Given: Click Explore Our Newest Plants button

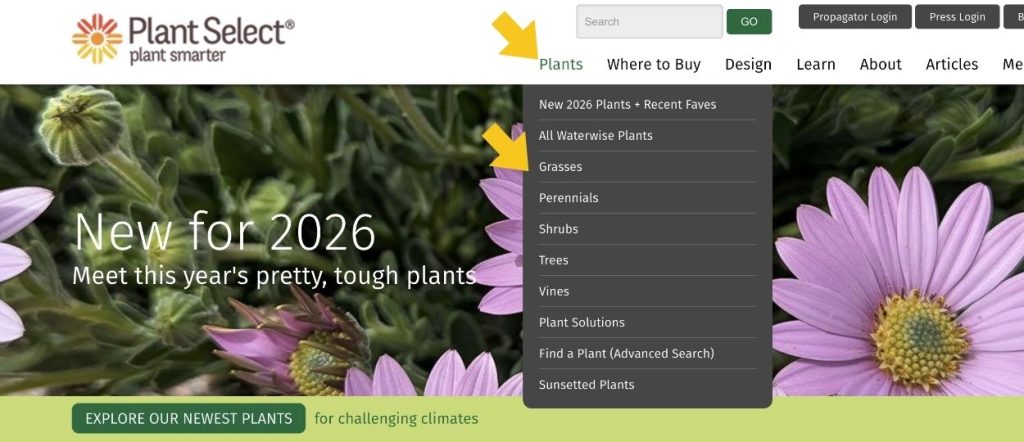Looking at the screenshot, I should (188, 418).
